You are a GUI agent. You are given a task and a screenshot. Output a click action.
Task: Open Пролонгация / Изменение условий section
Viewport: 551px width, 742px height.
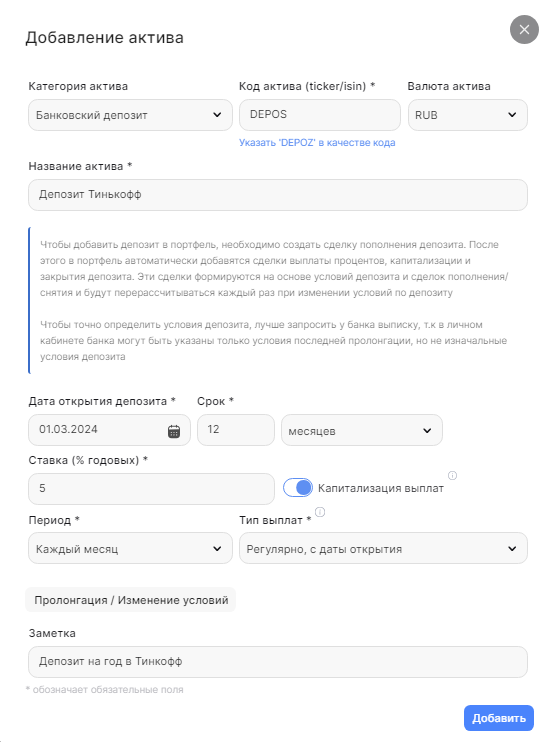(131, 600)
